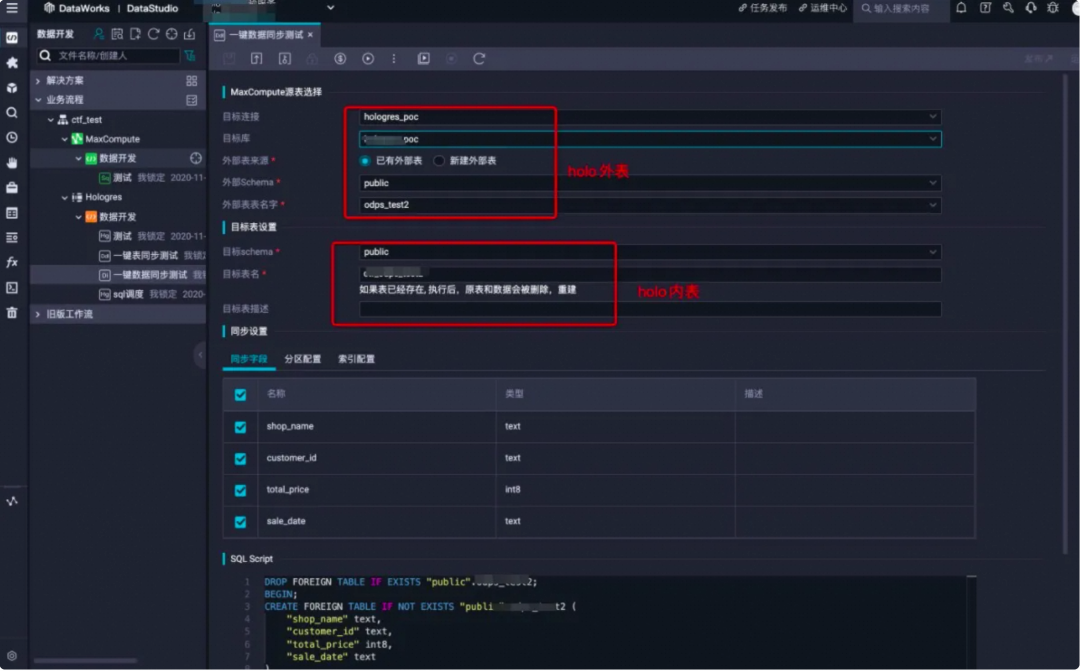Open the hamburger menu at top left

click(12, 8)
